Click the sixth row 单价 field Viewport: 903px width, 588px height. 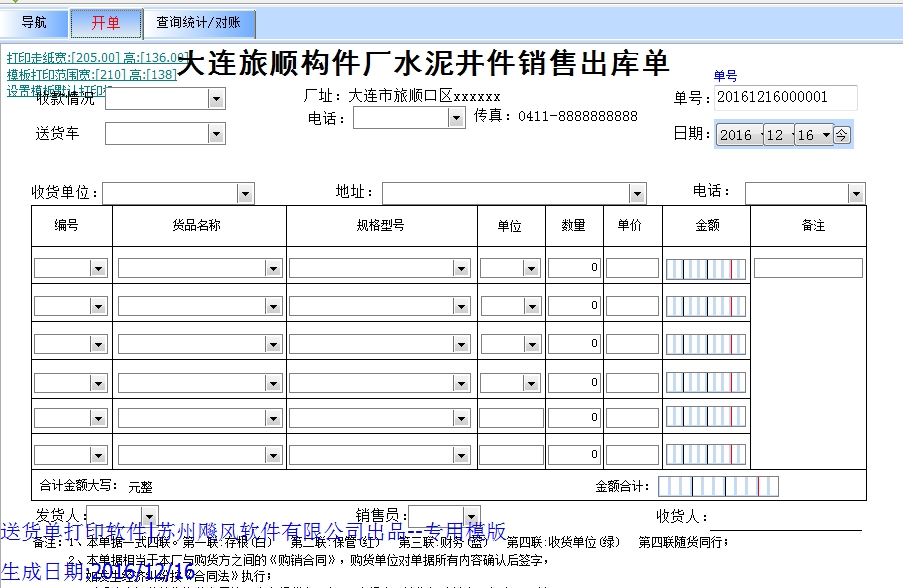pos(632,455)
